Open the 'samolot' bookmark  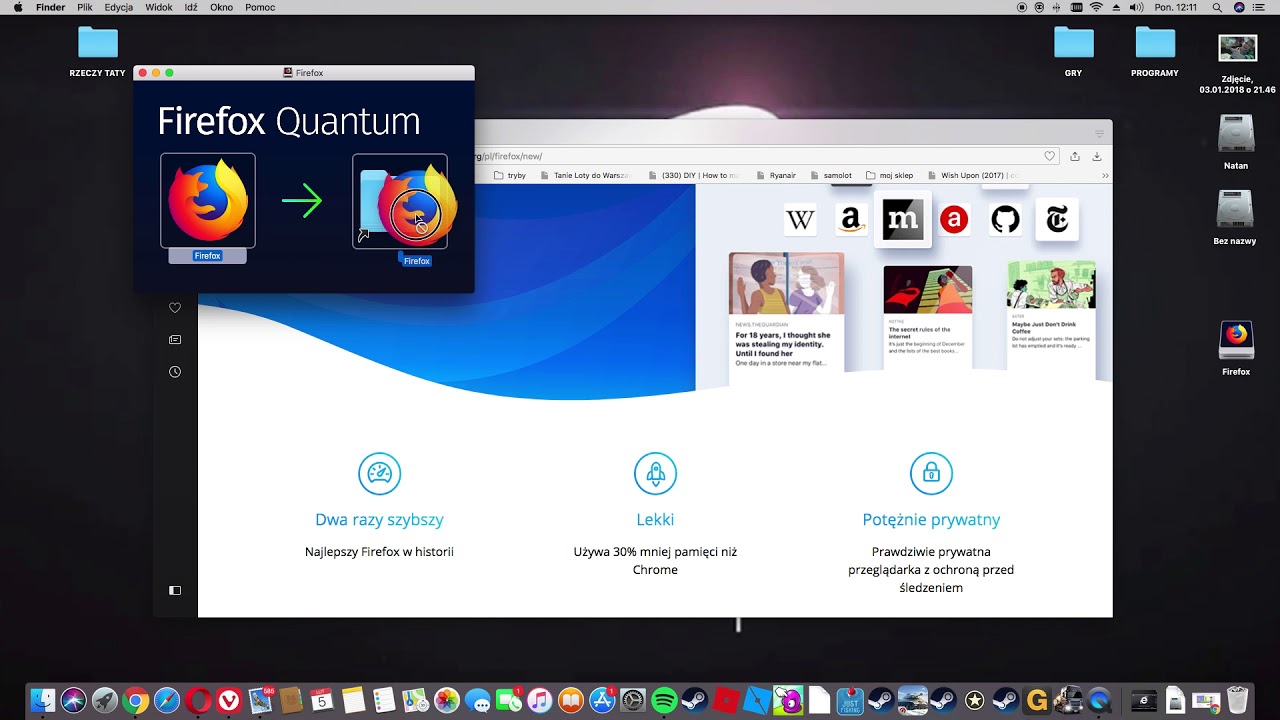click(x=831, y=175)
